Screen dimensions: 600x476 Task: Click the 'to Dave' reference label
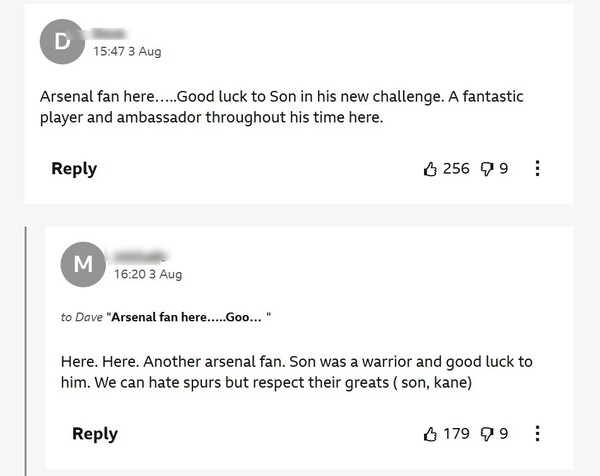coord(82,317)
